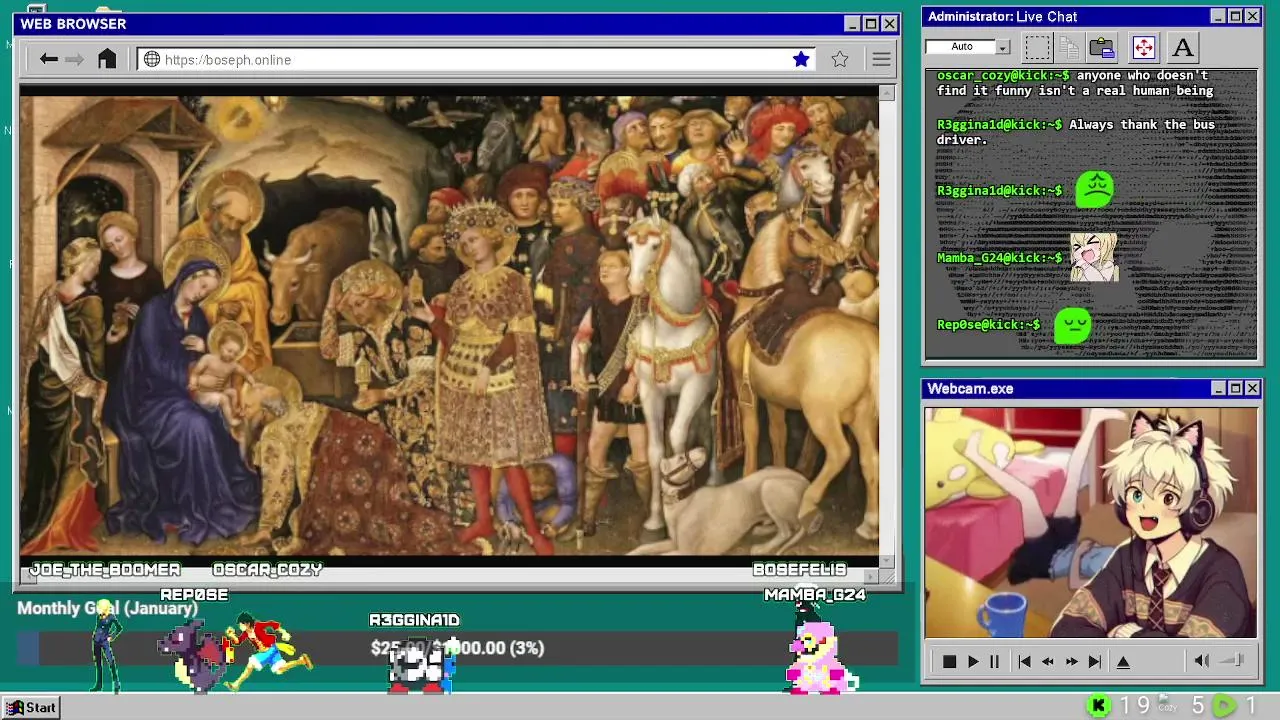Fast forward in the Webcam.exe player
1280x720 pixels.
click(1071, 661)
